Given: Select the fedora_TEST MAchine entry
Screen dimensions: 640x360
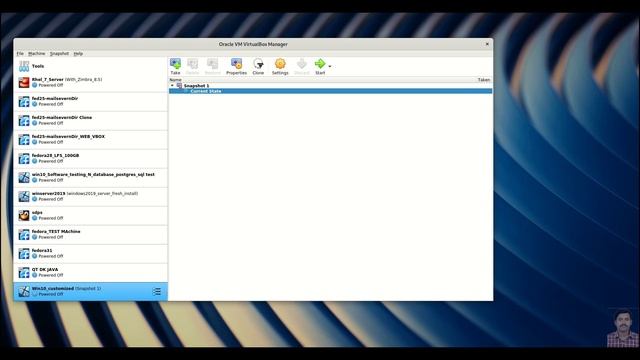Looking at the screenshot, I should click(x=91, y=234).
